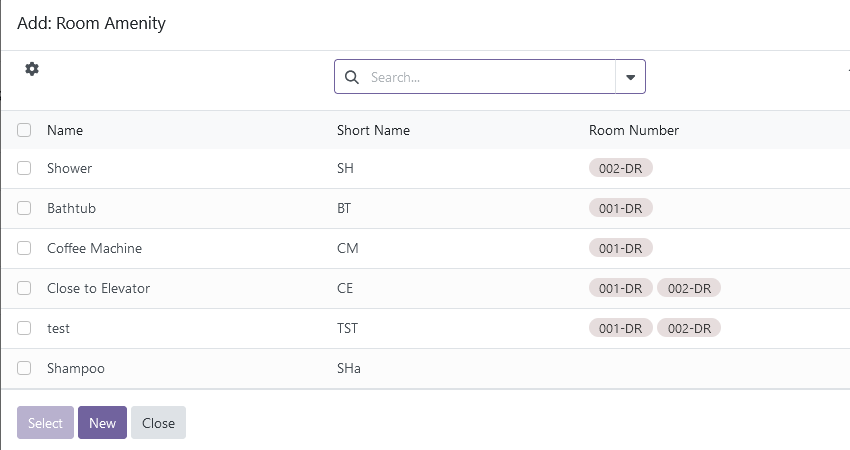The height and width of the screenshot is (450, 850).
Task: Click the Close button
Action: pyautogui.click(x=158, y=423)
